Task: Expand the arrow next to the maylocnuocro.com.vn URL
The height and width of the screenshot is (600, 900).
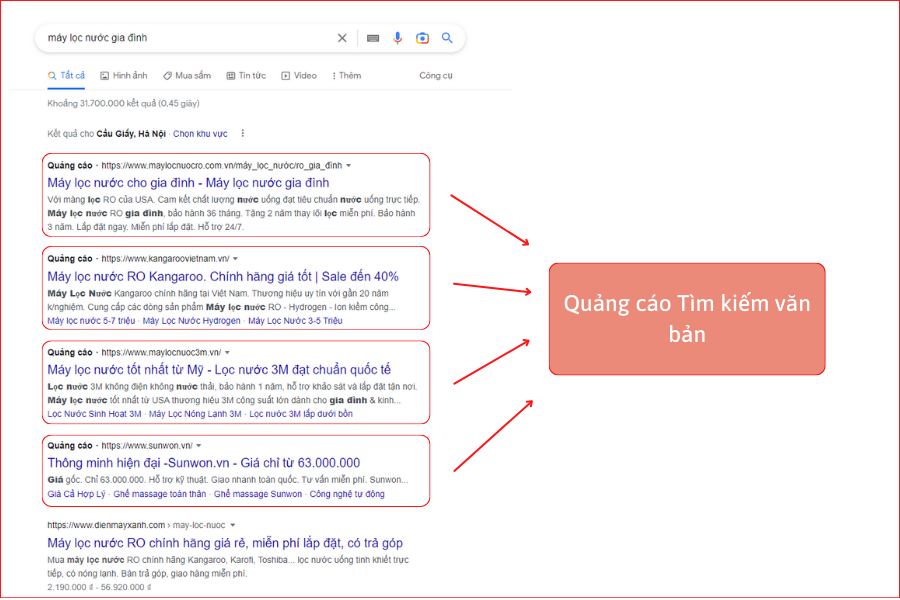Action: (348, 166)
